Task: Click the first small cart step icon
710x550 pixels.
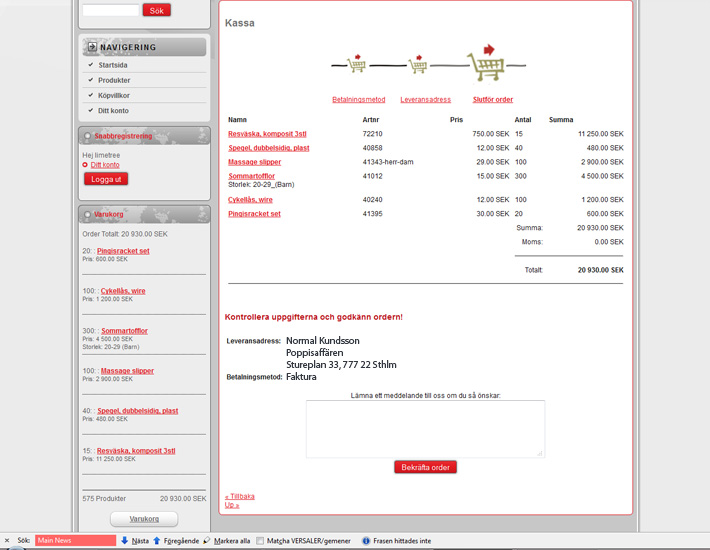Action: [x=356, y=63]
